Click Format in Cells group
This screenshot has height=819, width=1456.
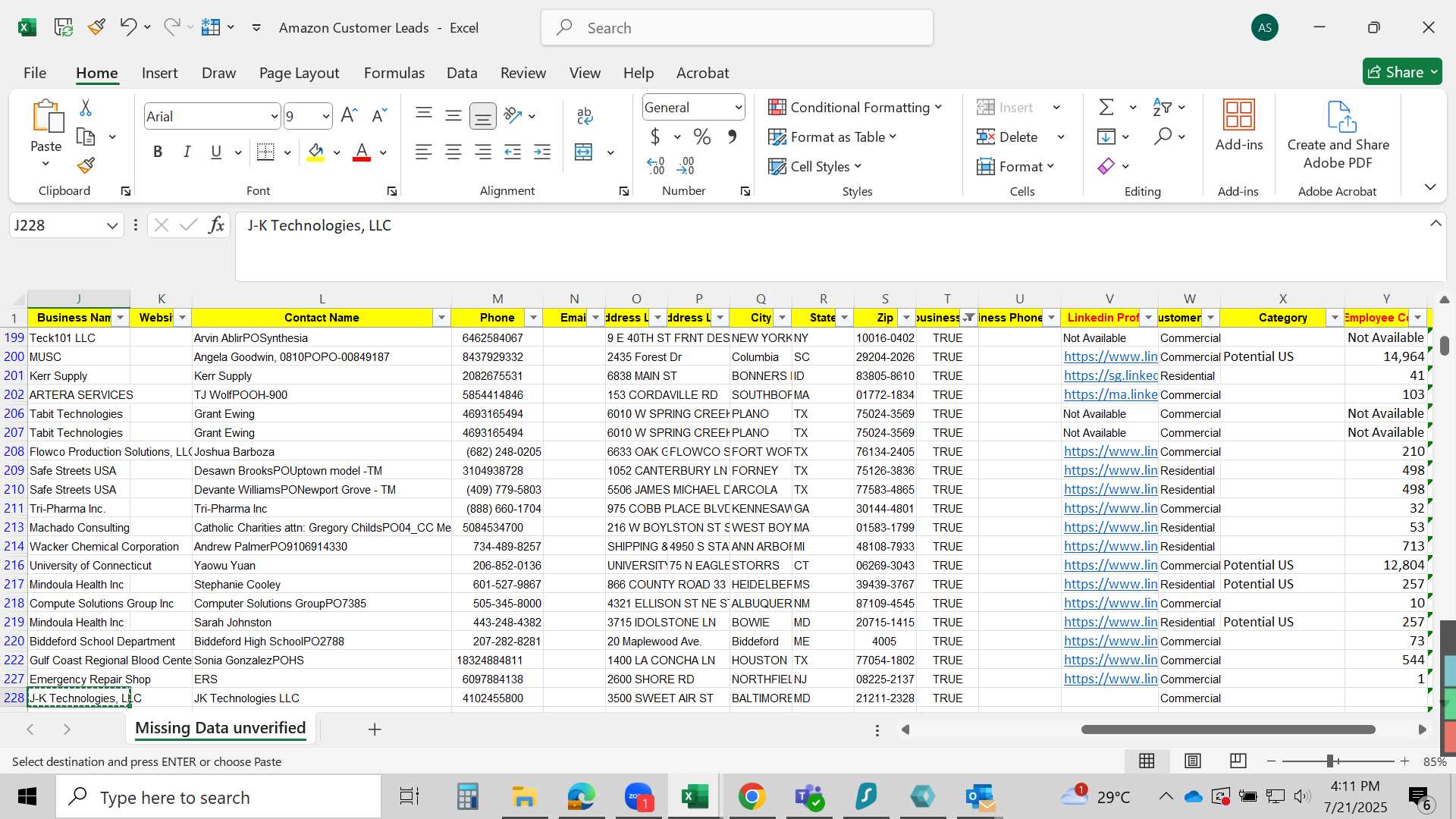(1015, 166)
